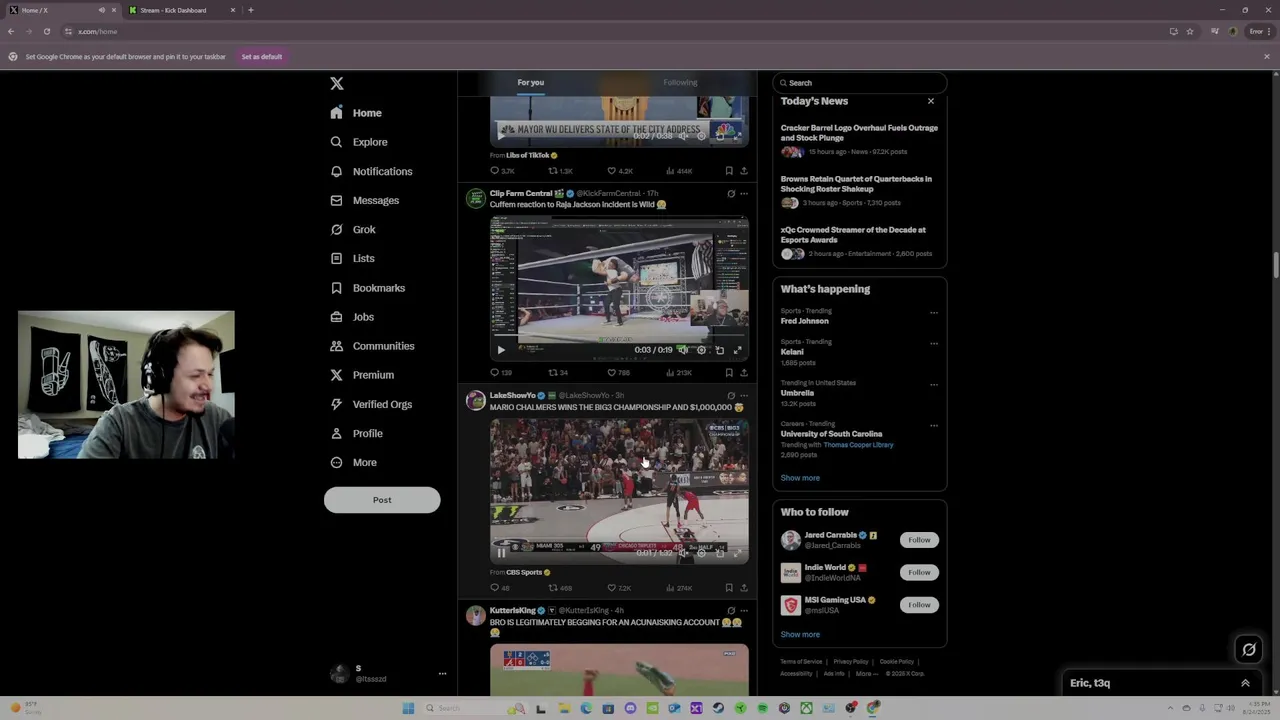Open Notifications in the sidebar
Screen dimensions: 1280x720
tap(371, 171)
